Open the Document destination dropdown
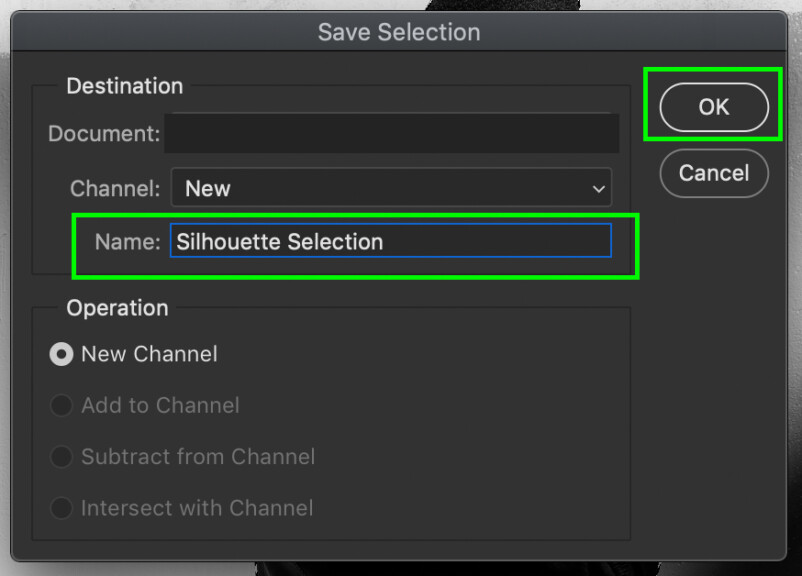 pyautogui.click(x=391, y=133)
